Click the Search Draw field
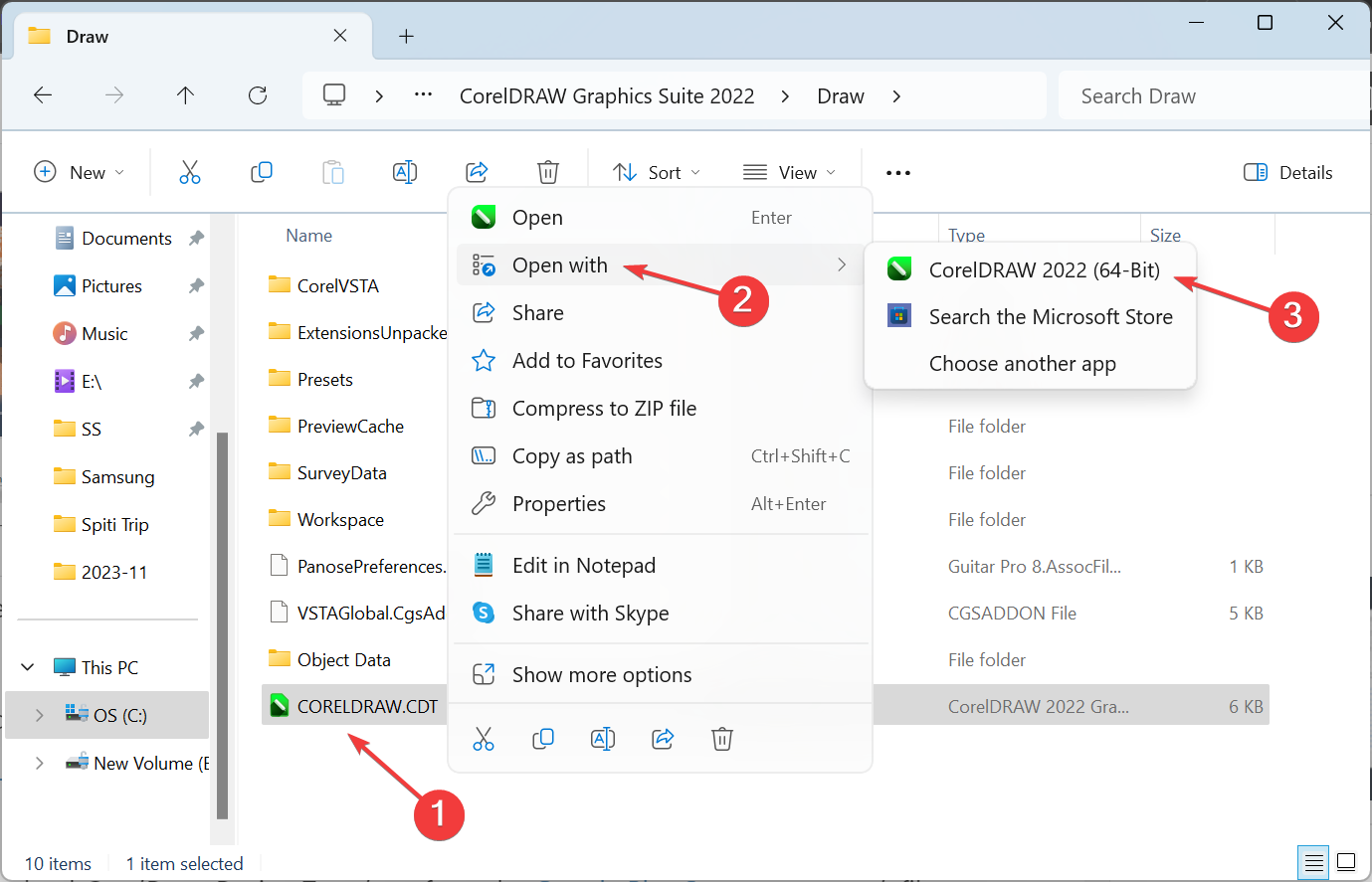 (x=1214, y=95)
